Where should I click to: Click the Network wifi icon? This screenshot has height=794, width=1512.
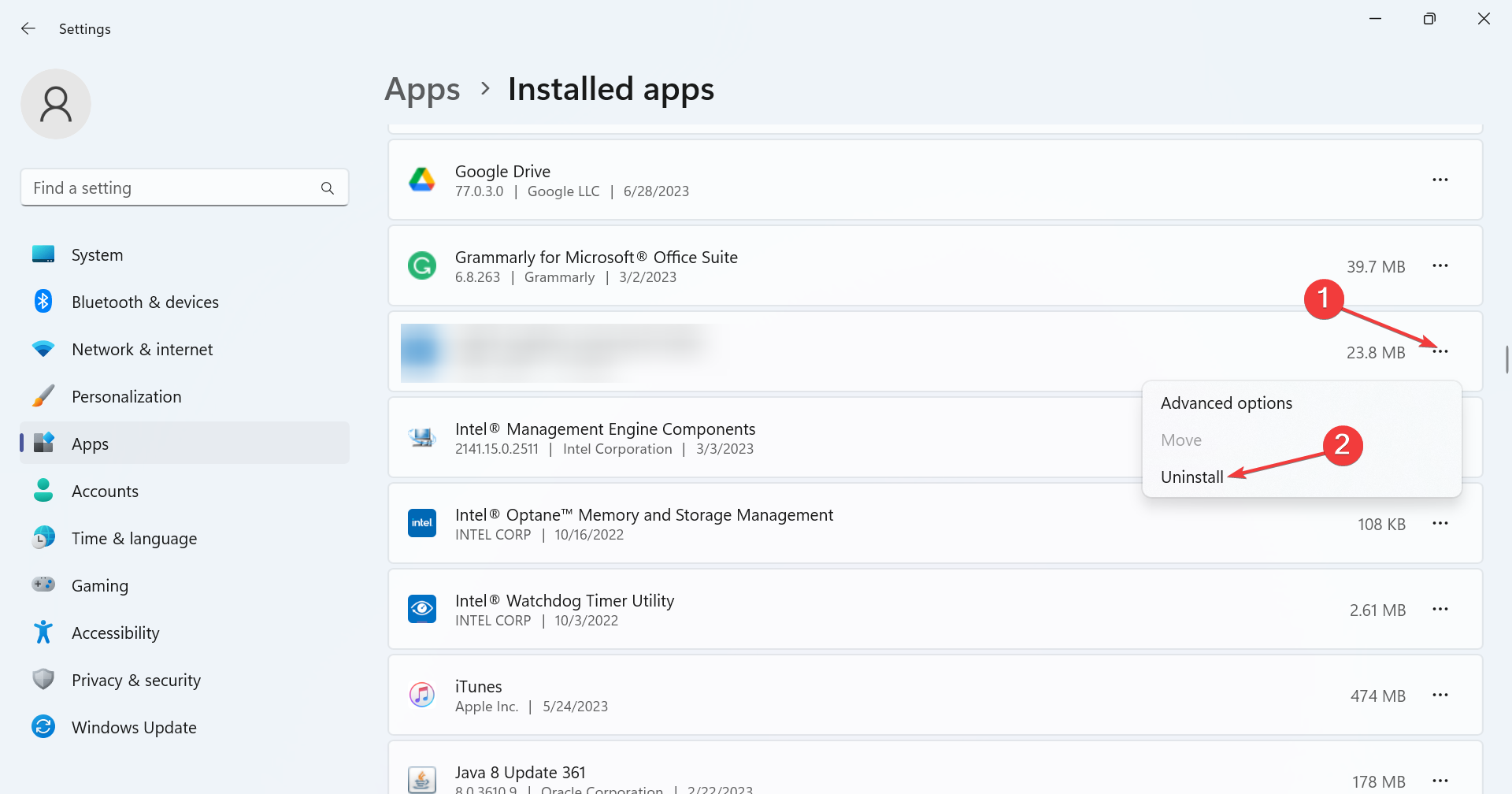43,348
